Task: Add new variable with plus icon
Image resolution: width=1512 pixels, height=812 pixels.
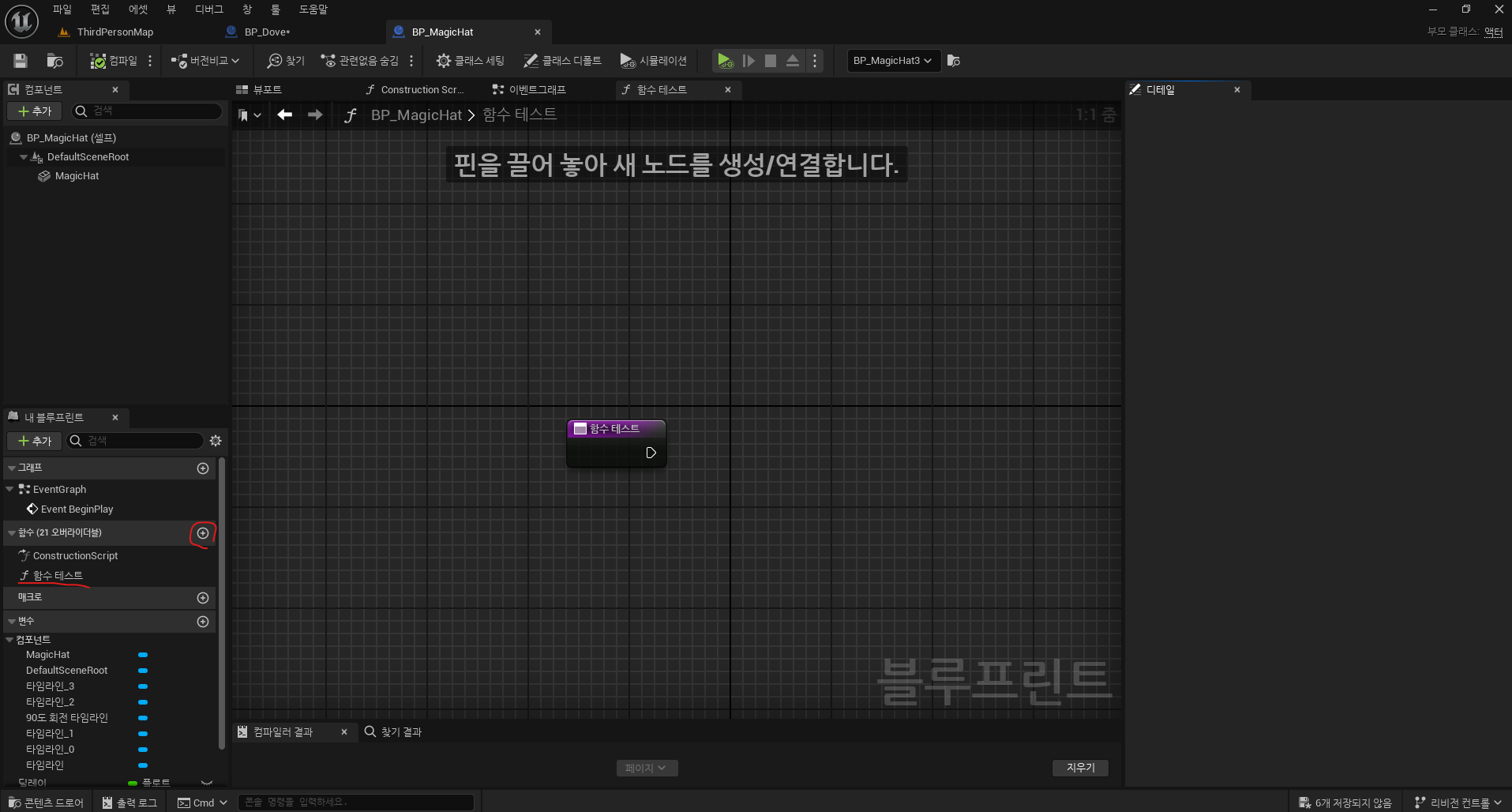Action: [203, 622]
